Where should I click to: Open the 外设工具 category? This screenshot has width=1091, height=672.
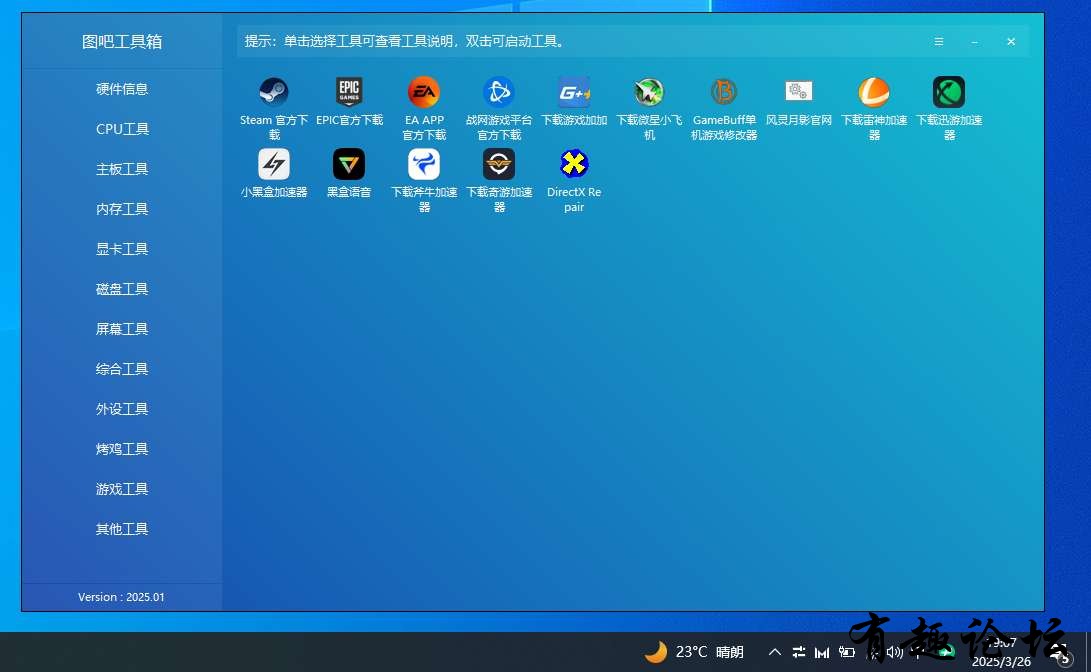[122, 409]
